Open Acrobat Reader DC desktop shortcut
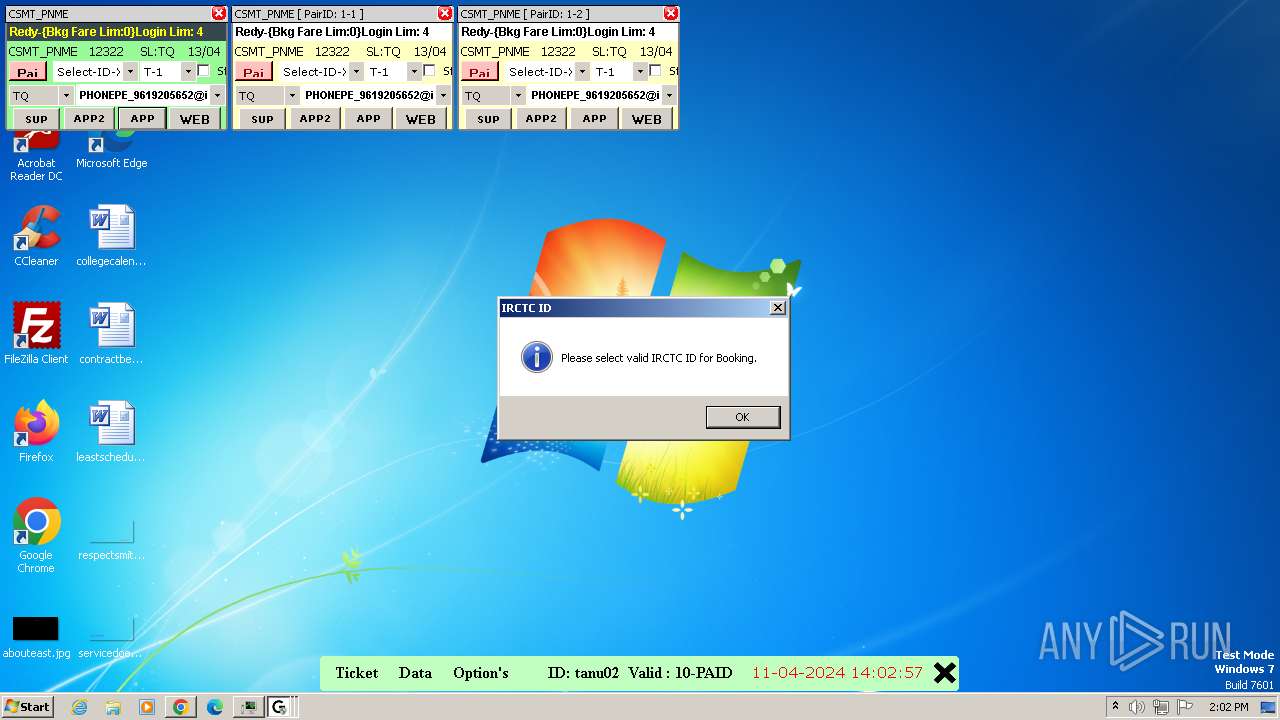 (x=36, y=156)
